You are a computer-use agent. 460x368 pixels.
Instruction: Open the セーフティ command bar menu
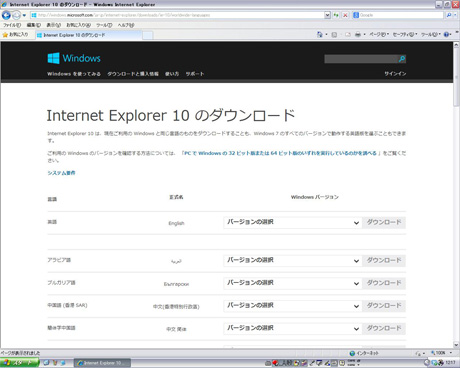pos(405,34)
